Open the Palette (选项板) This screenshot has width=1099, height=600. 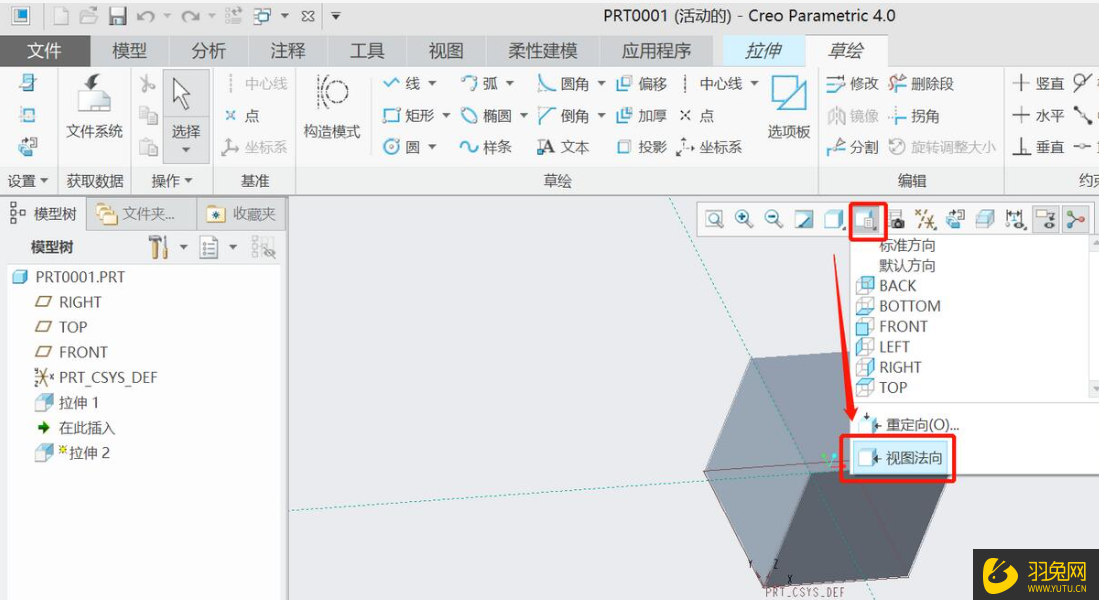789,106
